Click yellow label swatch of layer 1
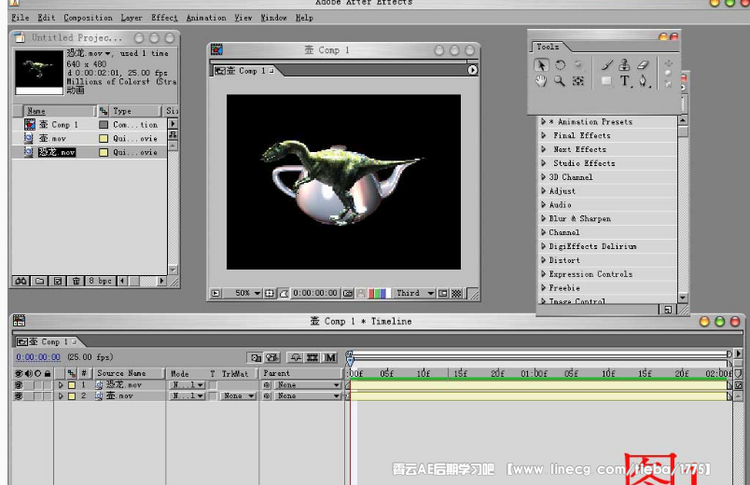The width and height of the screenshot is (750, 485). [x=72, y=385]
